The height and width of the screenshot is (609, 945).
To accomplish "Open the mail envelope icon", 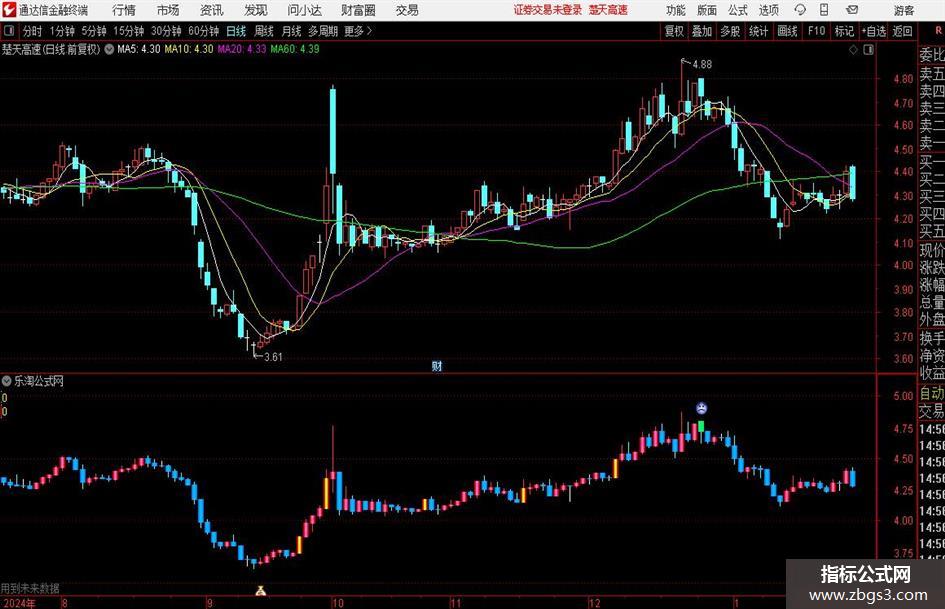I will pyautogui.click(x=852, y=10).
